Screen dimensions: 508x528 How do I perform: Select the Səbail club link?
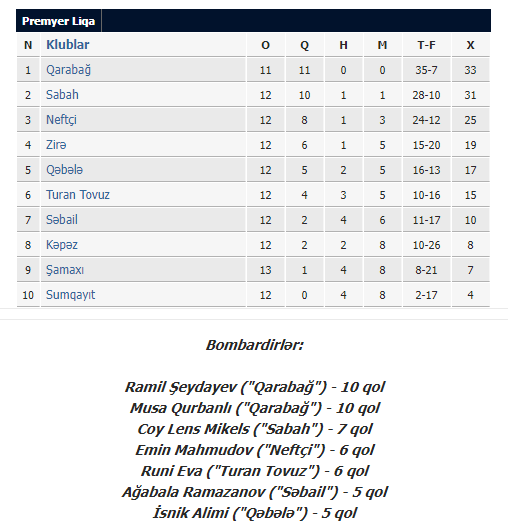(62, 220)
